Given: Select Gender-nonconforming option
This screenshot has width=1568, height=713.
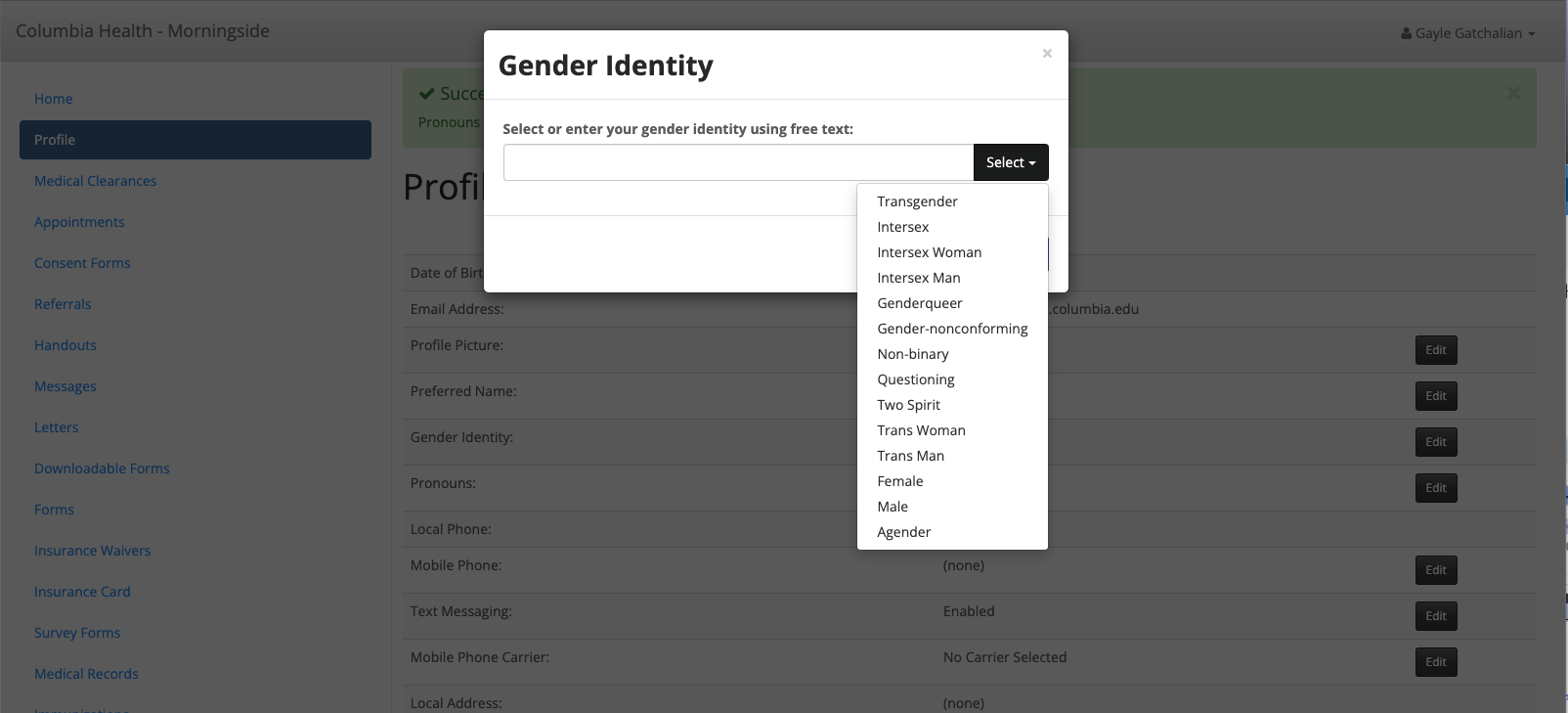Looking at the screenshot, I should 952,329.
